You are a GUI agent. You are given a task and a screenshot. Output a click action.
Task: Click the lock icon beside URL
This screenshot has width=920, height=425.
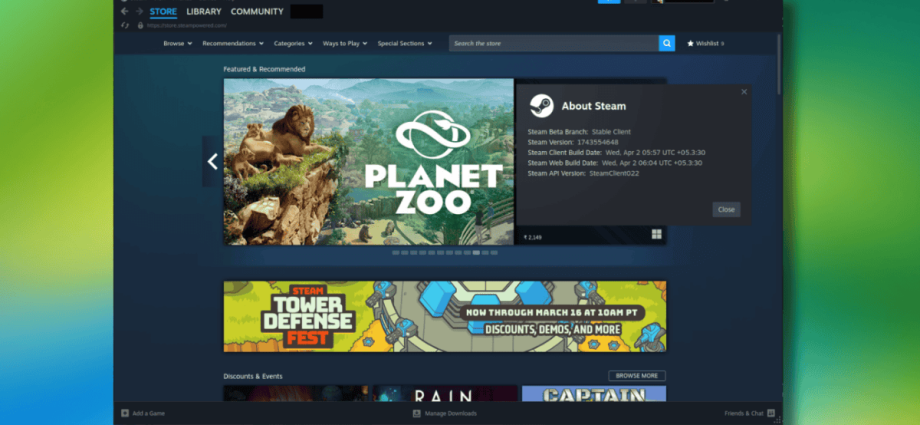pyautogui.click(x=140, y=25)
